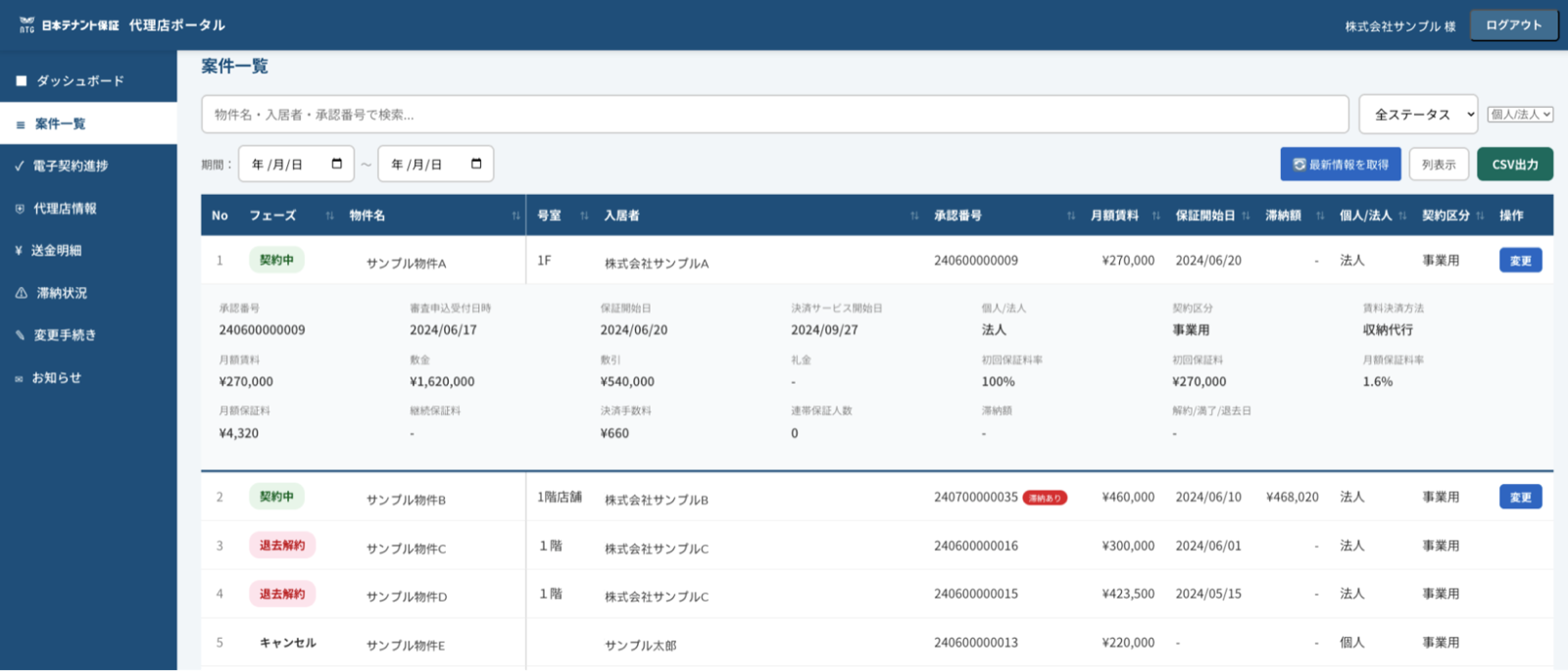Screen dimensions: 1568x671
Task: Click the property search input field
Action: click(774, 115)
